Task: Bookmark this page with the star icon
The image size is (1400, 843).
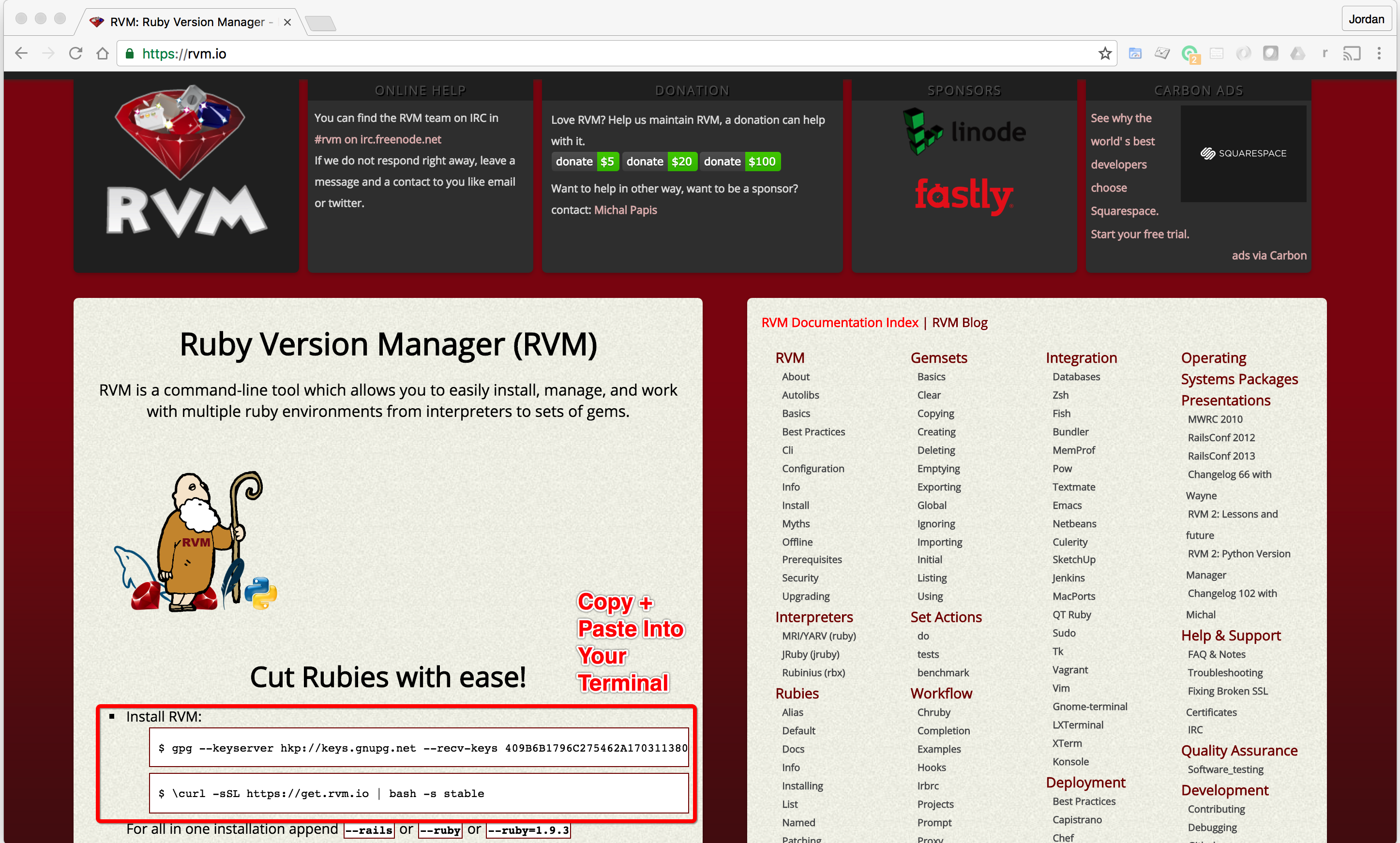Action: (x=1104, y=53)
